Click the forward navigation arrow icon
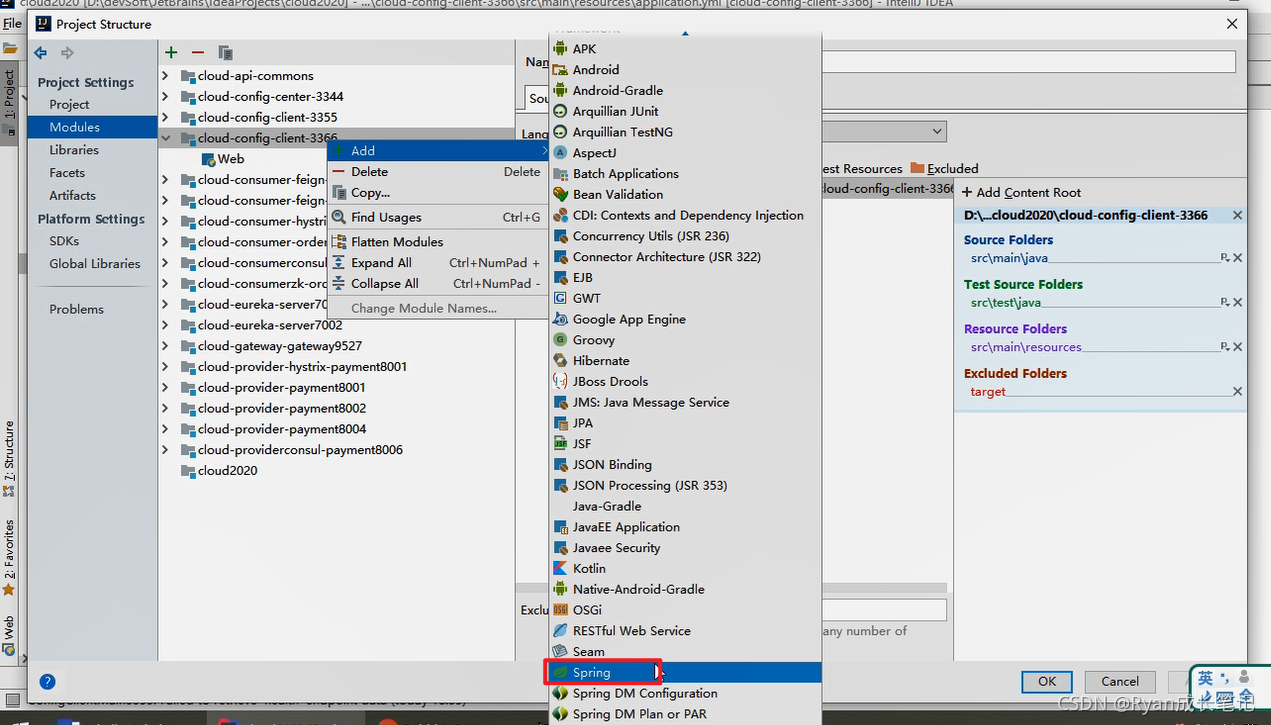The image size is (1271, 725). point(67,52)
